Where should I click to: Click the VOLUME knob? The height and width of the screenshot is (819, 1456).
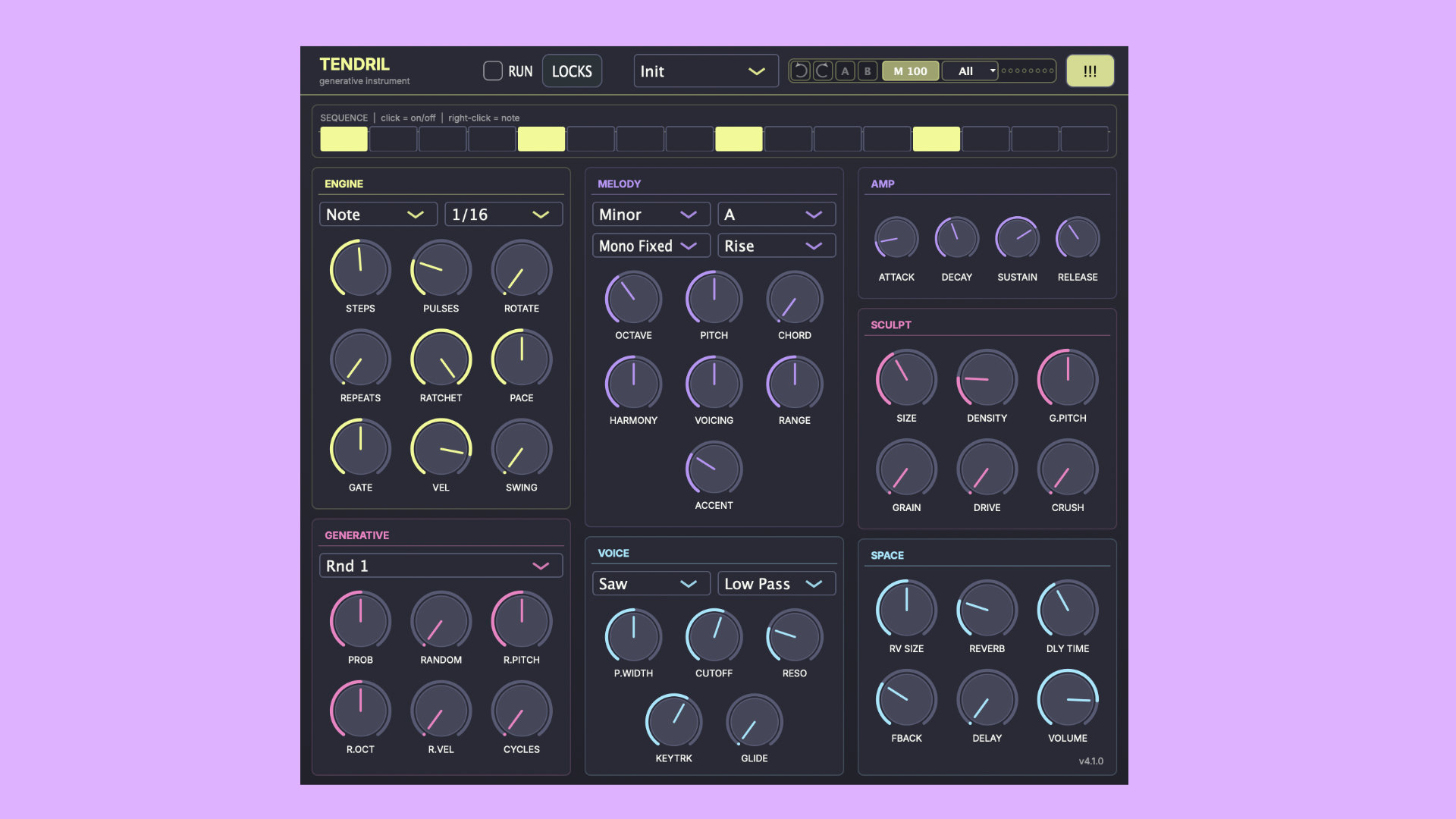[1068, 698]
